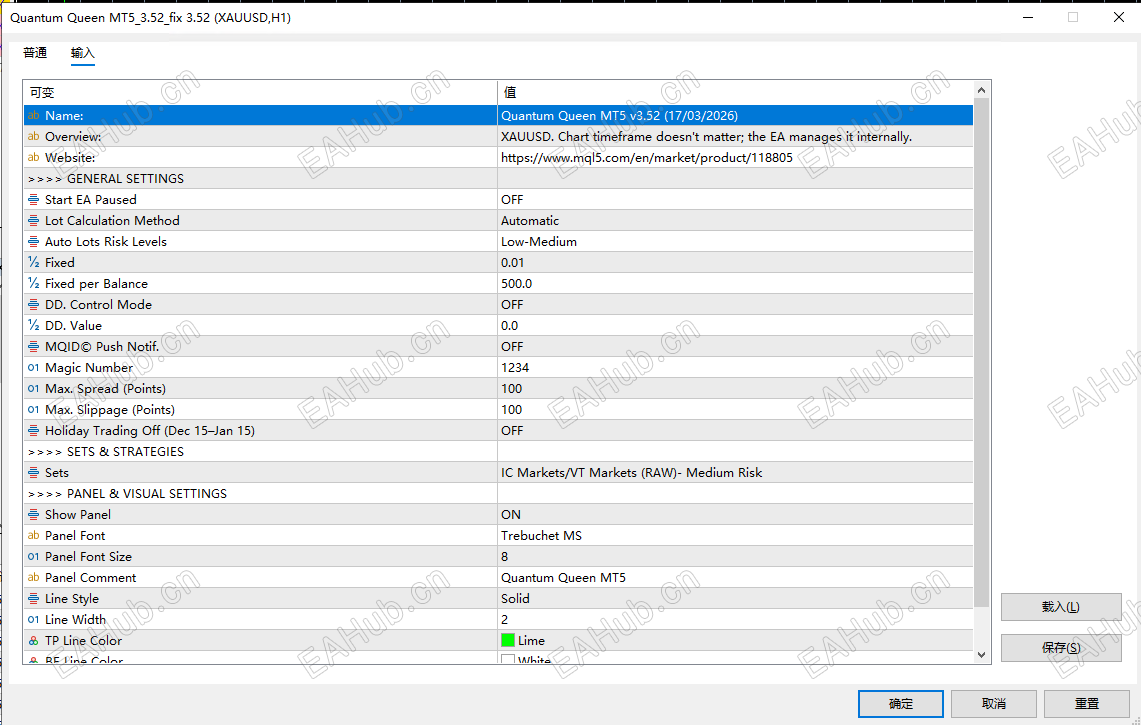Click the integer icon beside Line Width
The width and height of the screenshot is (1141, 725).
(x=33, y=619)
